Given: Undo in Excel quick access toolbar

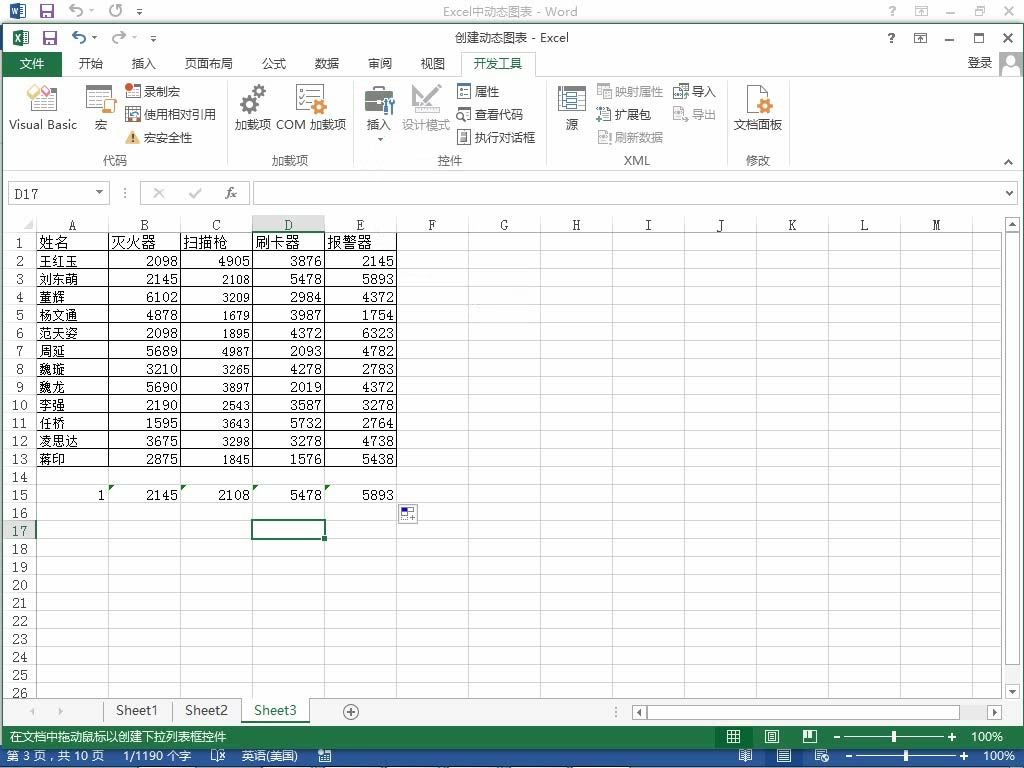Looking at the screenshot, I should click(x=79, y=38).
